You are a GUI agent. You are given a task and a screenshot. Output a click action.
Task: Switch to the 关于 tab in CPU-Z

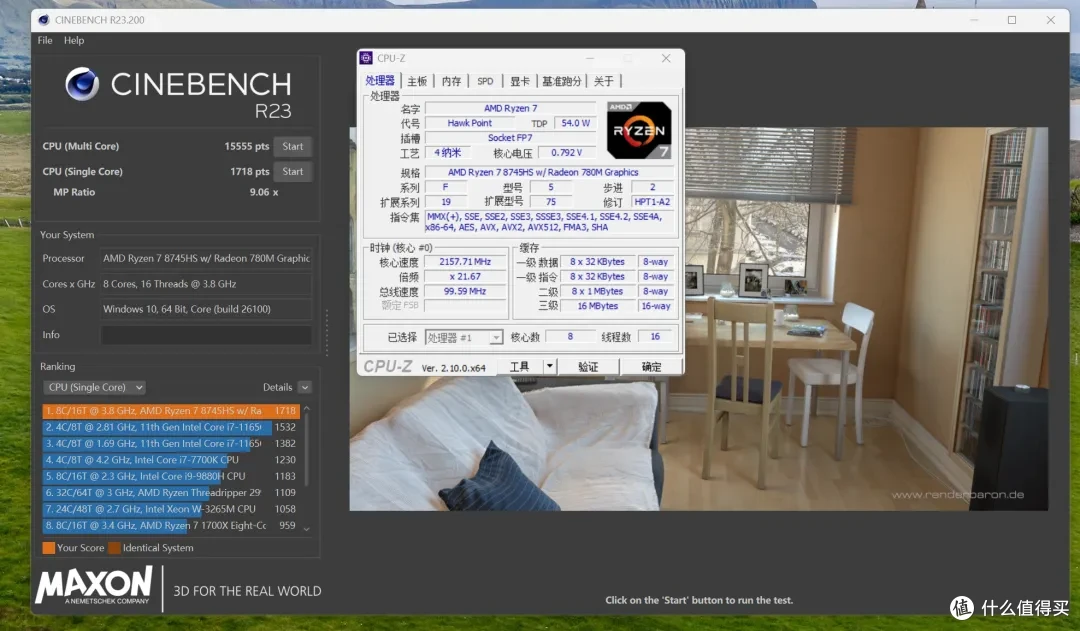point(603,81)
